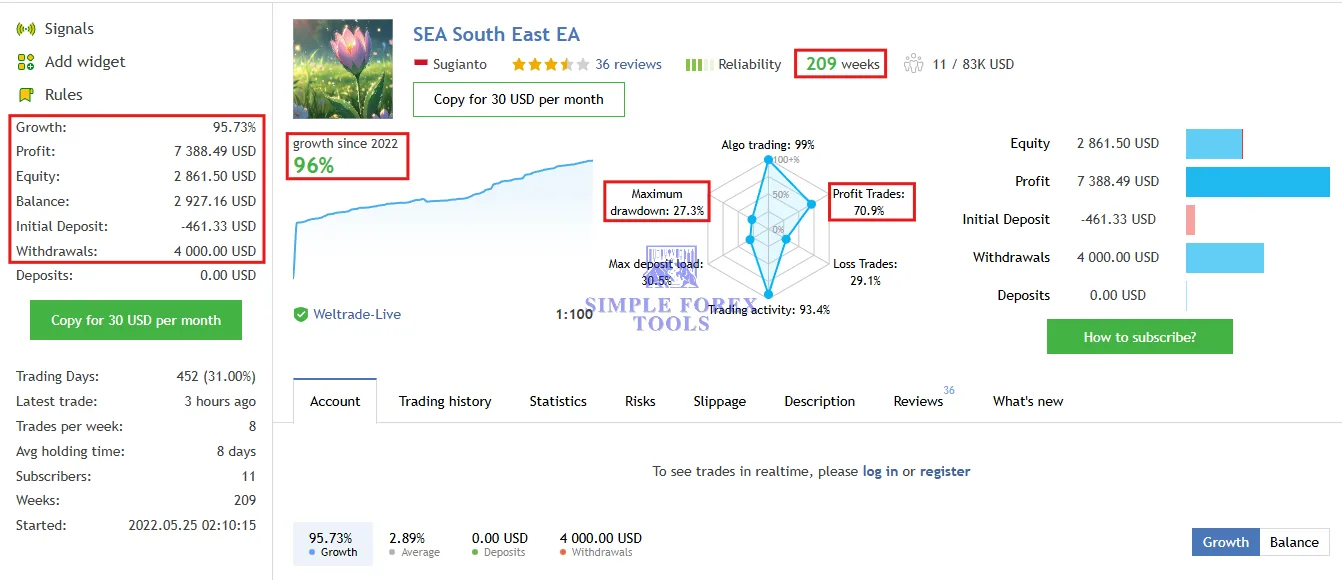Click the left Copy for 30 USD button
This screenshot has width=1342, height=580.
pyautogui.click(x=136, y=320)
